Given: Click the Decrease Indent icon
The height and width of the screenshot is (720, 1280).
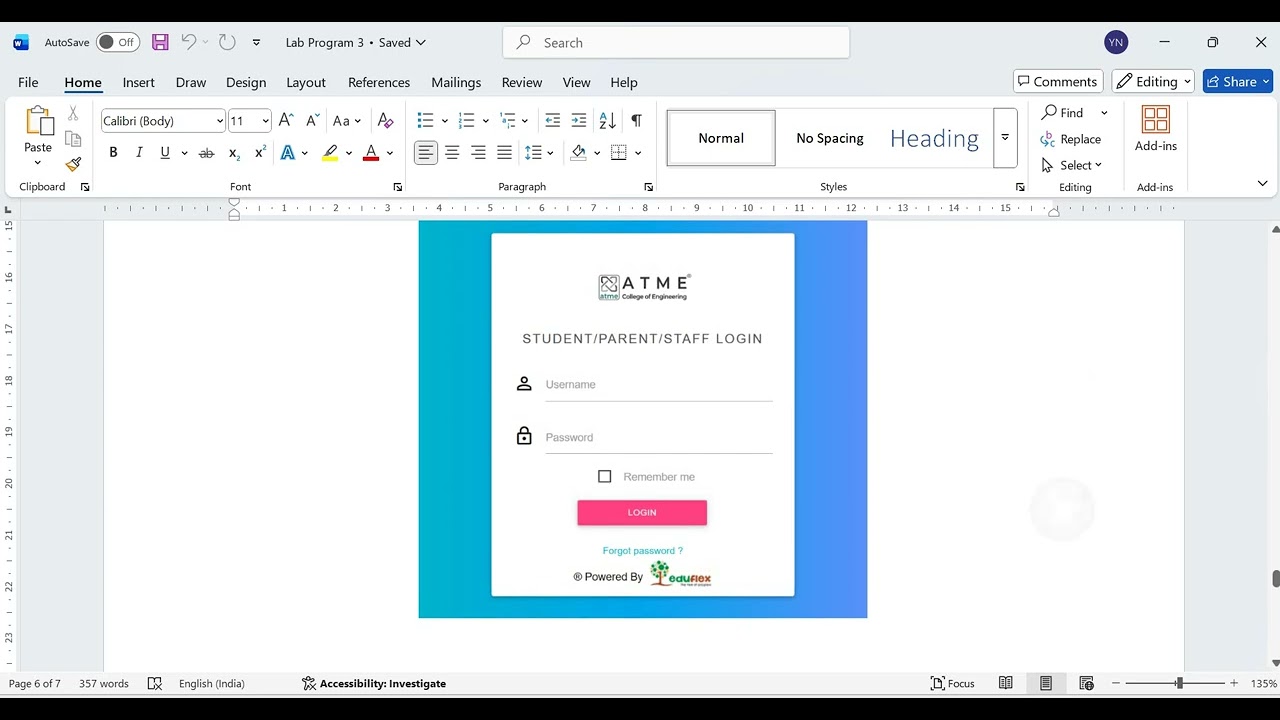Looking at the screenshot, I should pyautogui.click(x=552, y=121).
